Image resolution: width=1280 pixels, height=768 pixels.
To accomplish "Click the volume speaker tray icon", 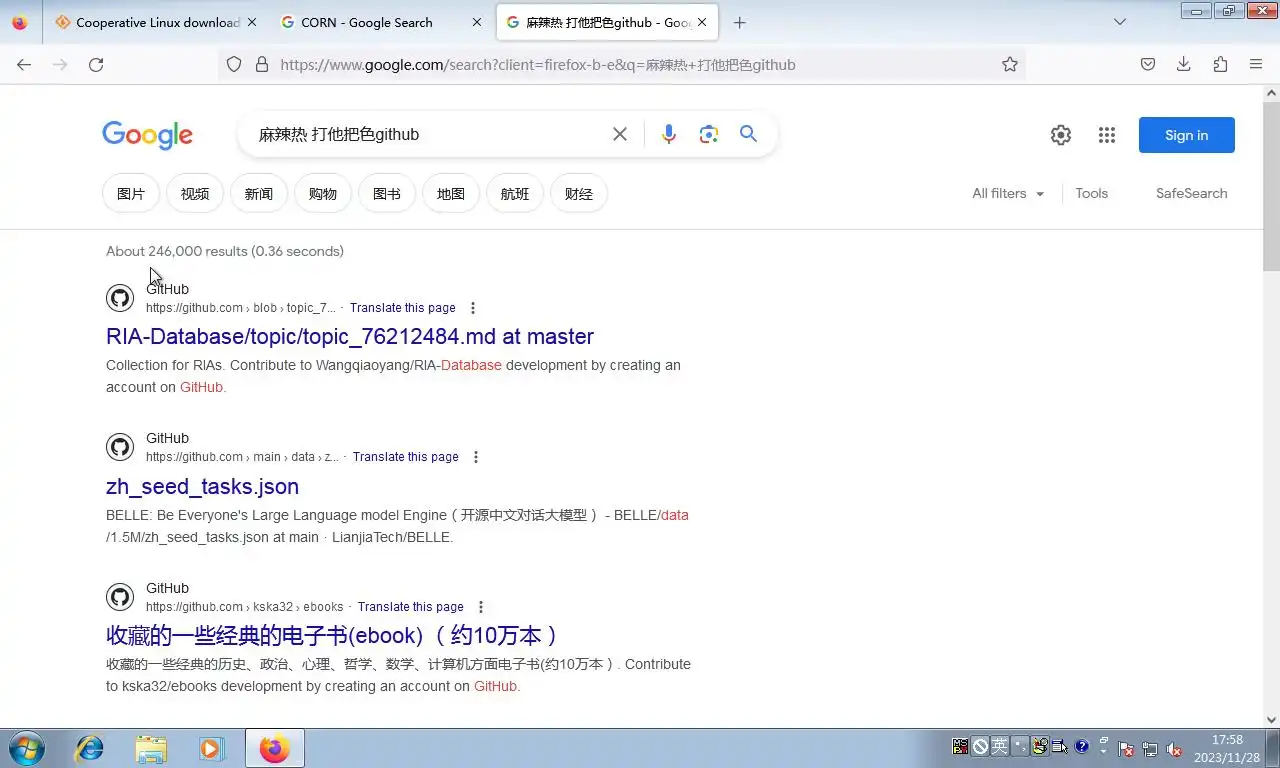I will (1175, 748).
